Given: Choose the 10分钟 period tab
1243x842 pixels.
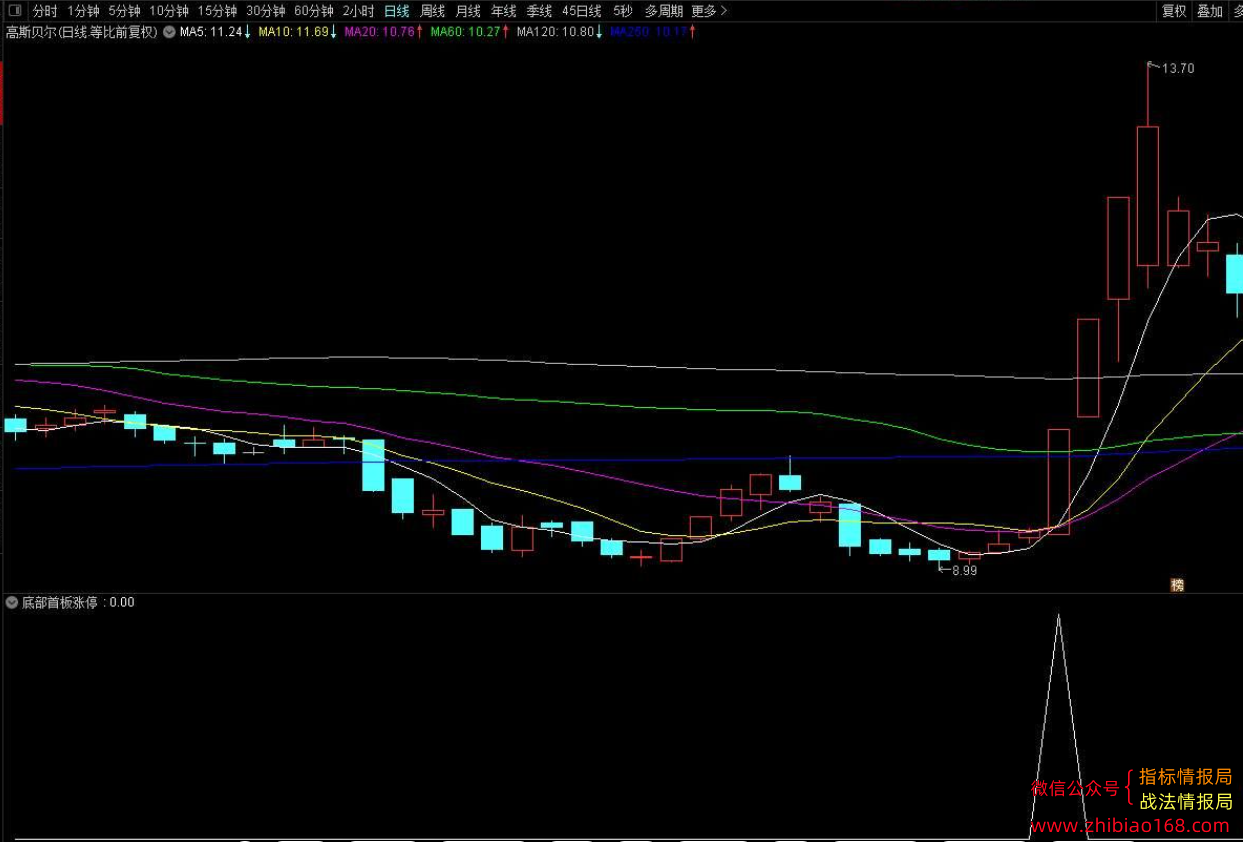Looking at the screenshot, I should (x=169, y=11).
